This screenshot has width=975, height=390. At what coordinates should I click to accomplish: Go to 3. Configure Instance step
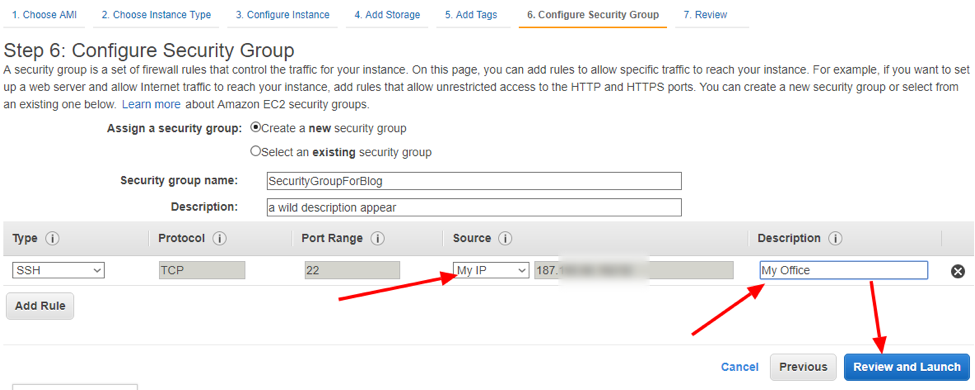(x=282, y=15)
